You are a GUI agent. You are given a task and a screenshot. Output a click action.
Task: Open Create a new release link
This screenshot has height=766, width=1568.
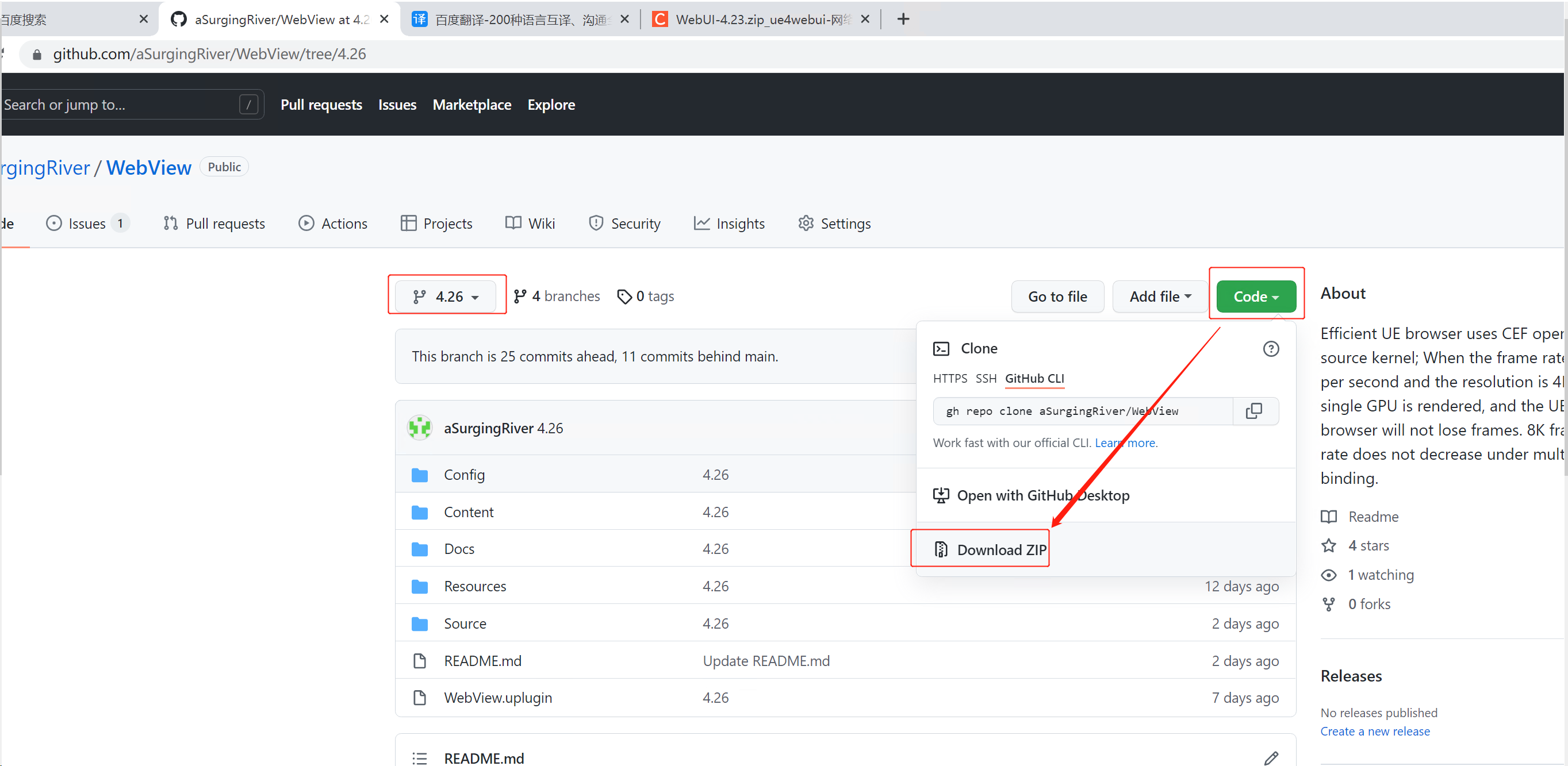[x=1374, y=732]
